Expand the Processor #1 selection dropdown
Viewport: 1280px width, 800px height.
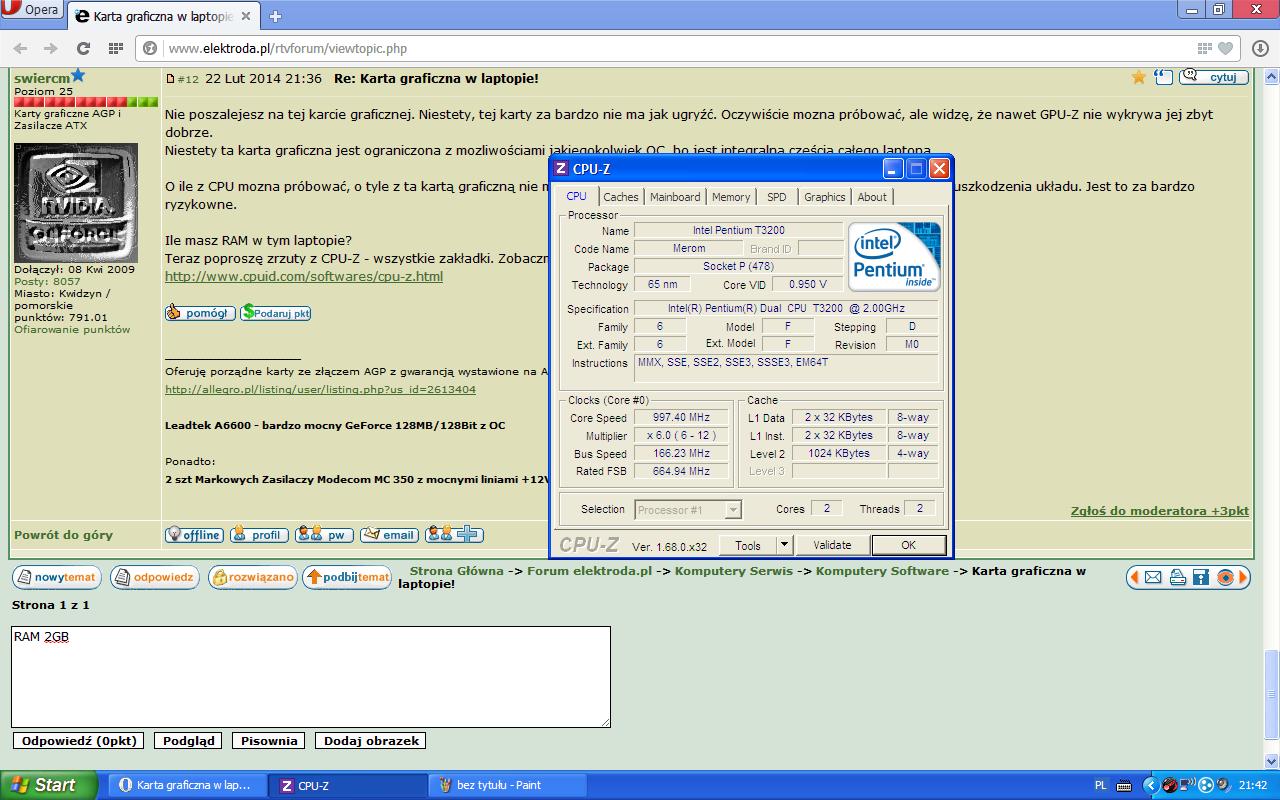click(x=733, y=510)
